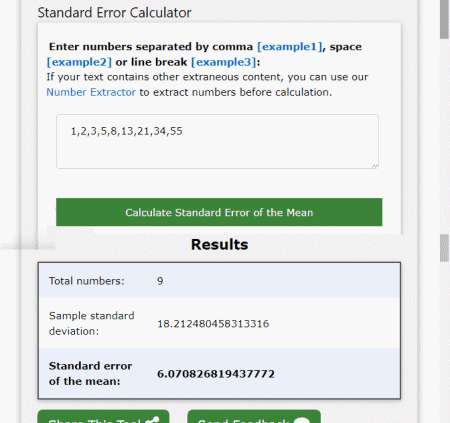The width and height of the screenshot is (450, 423).
Task: Click the Standard Error Calculator title
Action: coord(114,13)
